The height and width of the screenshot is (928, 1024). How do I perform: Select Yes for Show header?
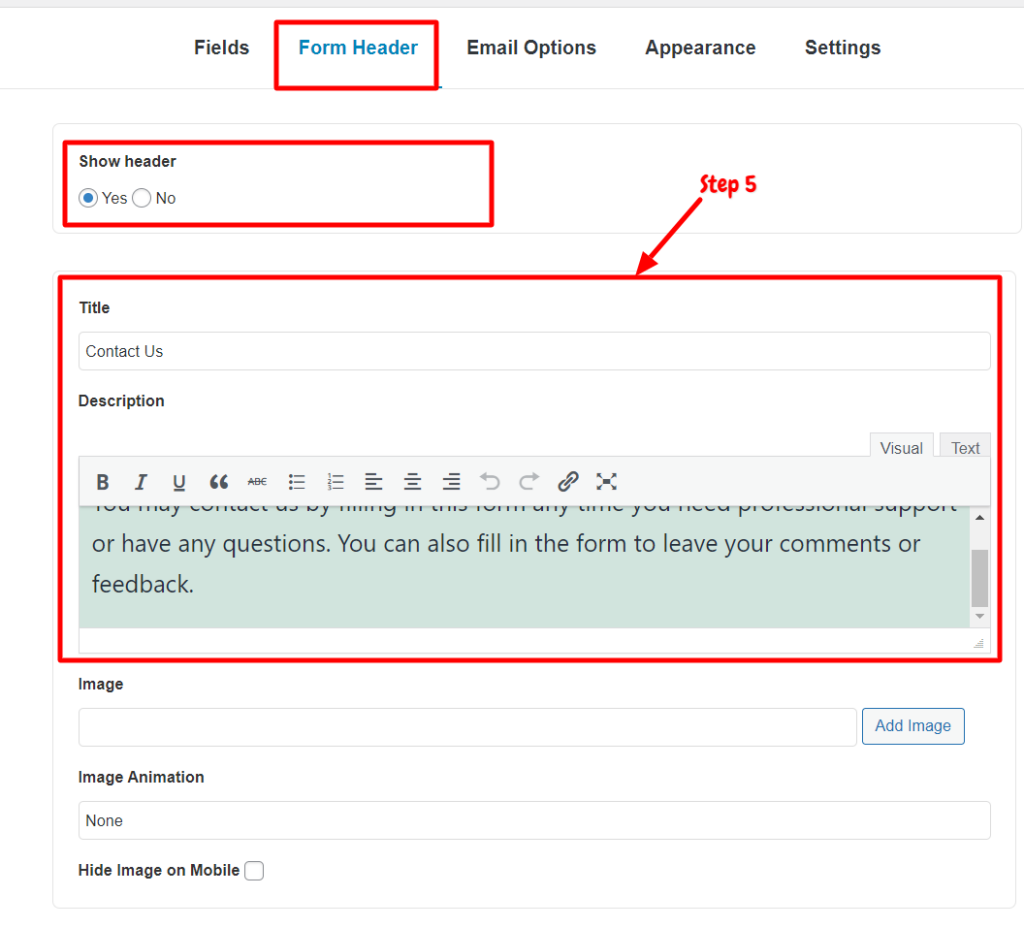click(88, 198)
